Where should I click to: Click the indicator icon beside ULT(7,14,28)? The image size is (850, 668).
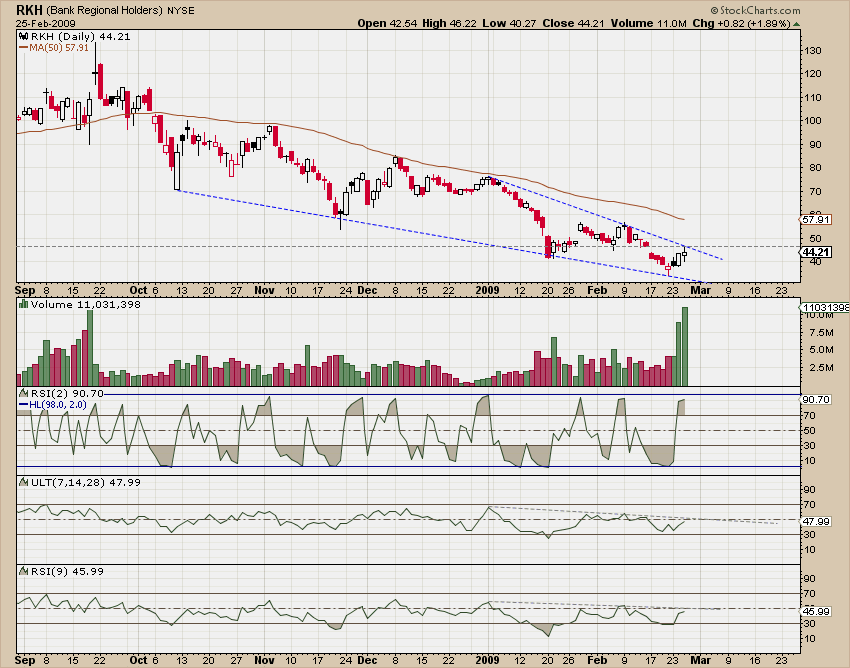(x=23, y=482)
